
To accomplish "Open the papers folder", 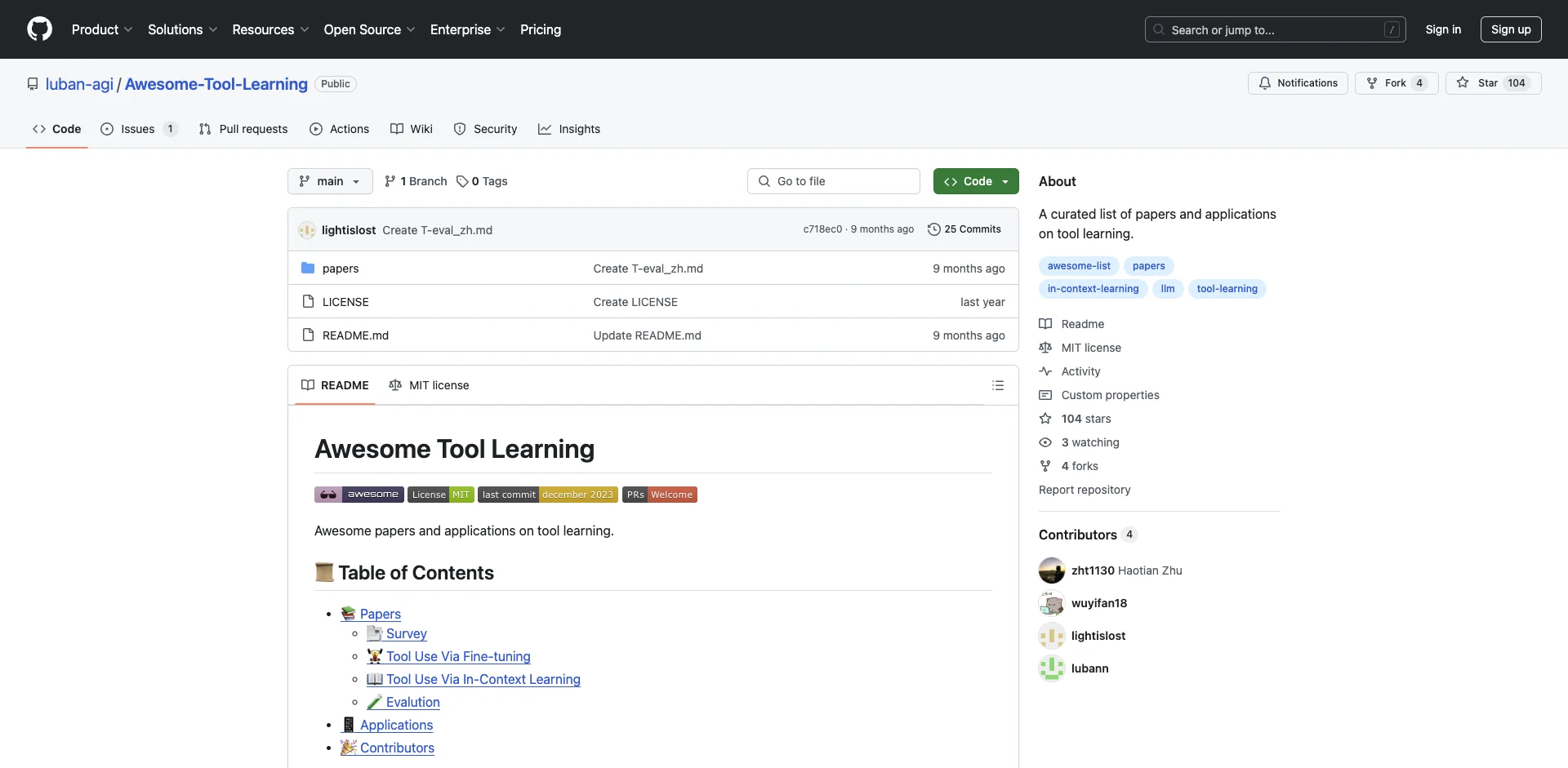I will pyautogui.click(x=341, y=269).
